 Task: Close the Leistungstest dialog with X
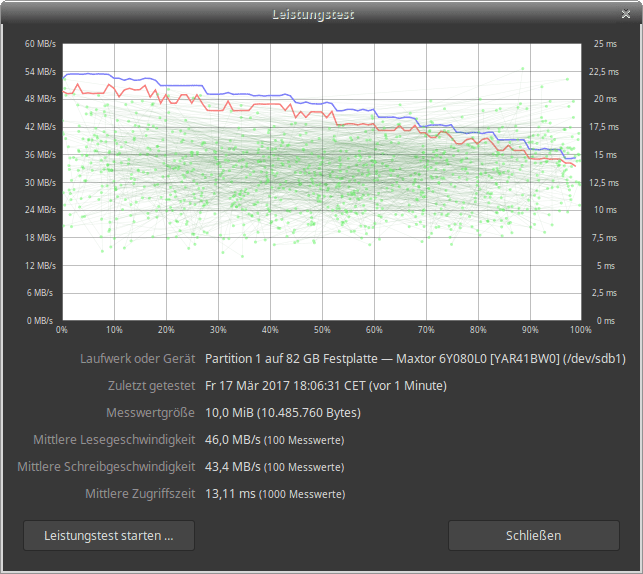click(626, 14)
